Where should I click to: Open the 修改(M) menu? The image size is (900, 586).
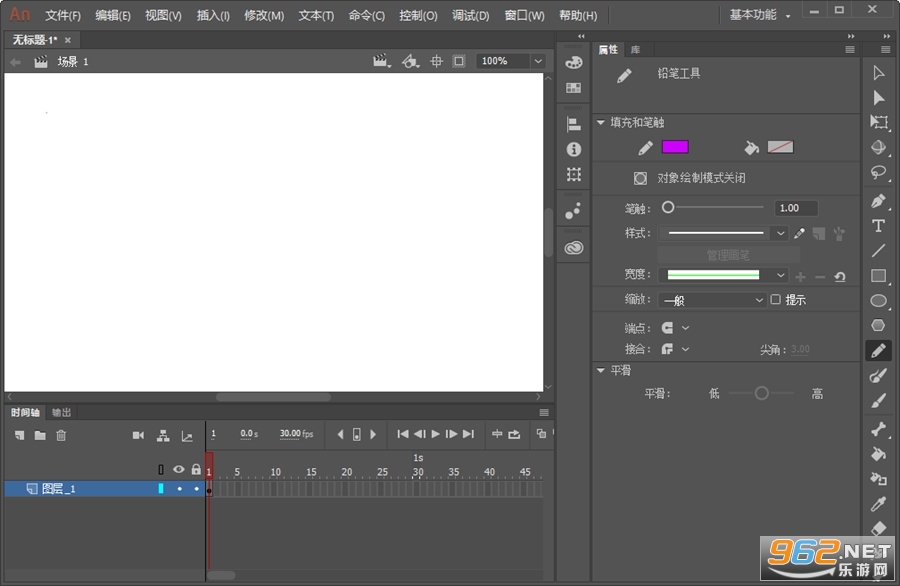(x=264, y=15)
